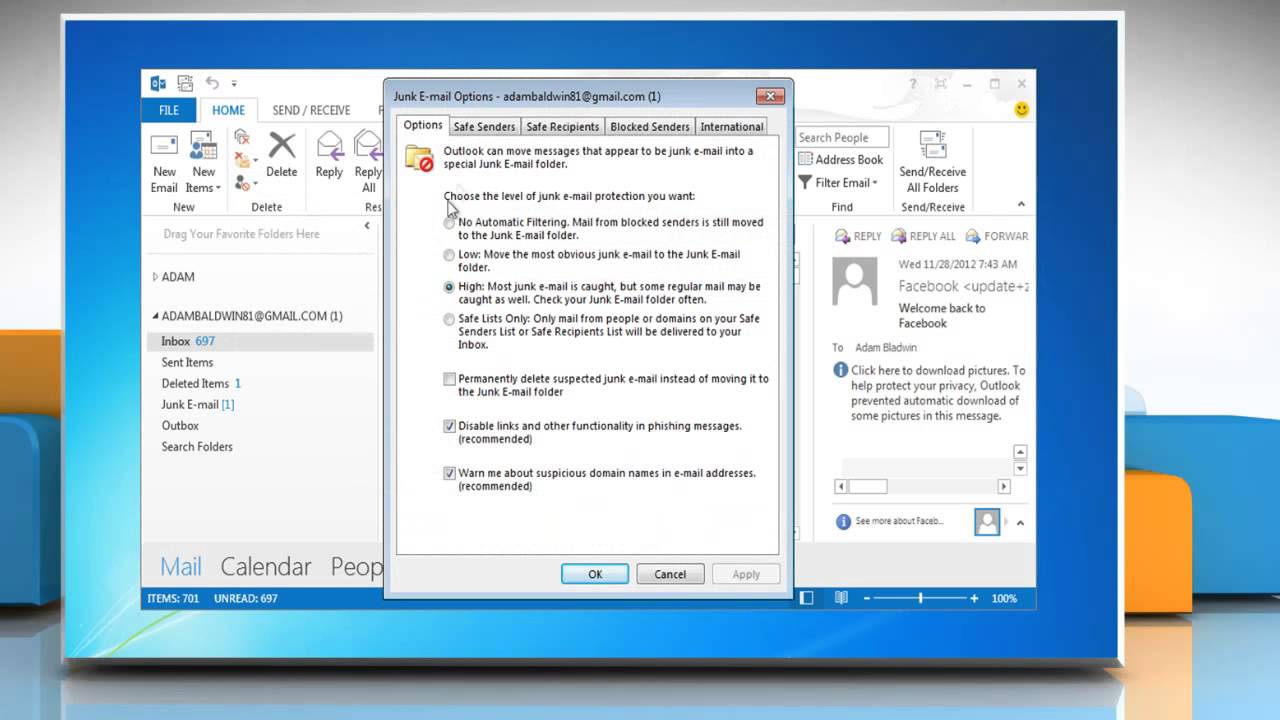Click Send/Receive All Folders quick access icon

click(185, 83)
